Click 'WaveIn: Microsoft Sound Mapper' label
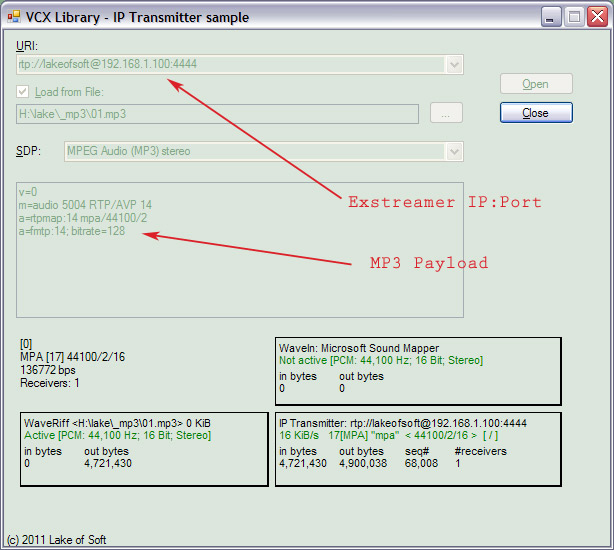Screen dimensions: 614x550 coord(359,348)
